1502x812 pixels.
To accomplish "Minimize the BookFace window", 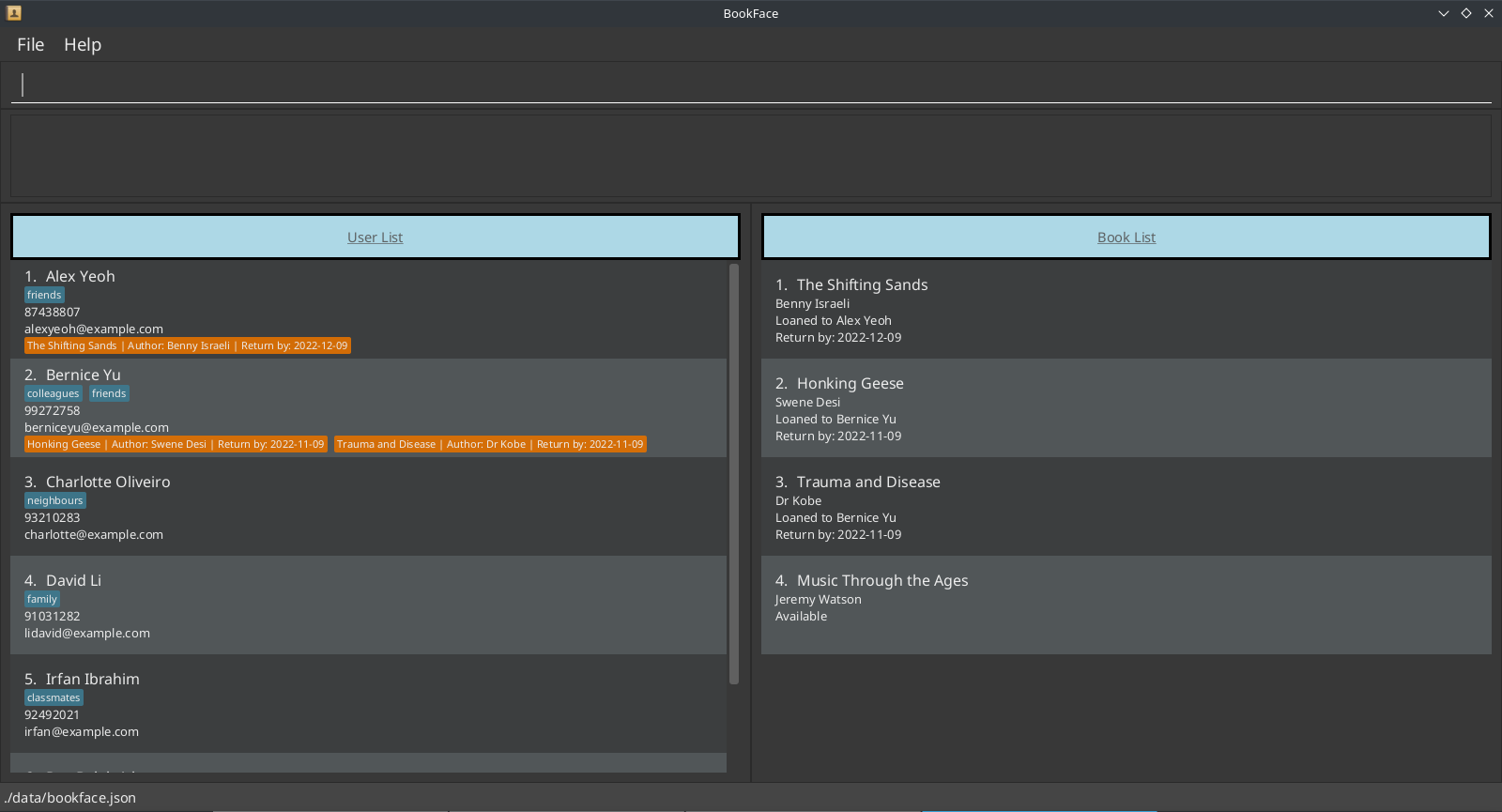I will click(x=1444, y=13).
